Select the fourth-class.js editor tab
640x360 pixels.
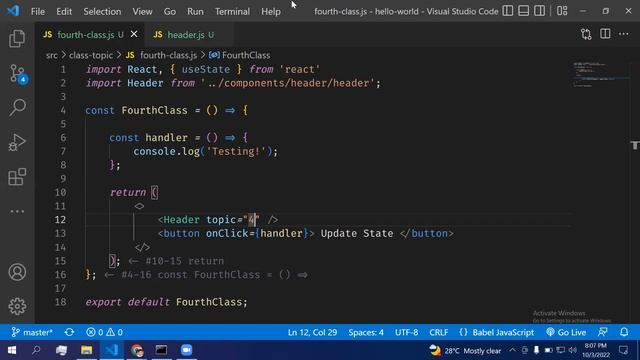[86, 35]
